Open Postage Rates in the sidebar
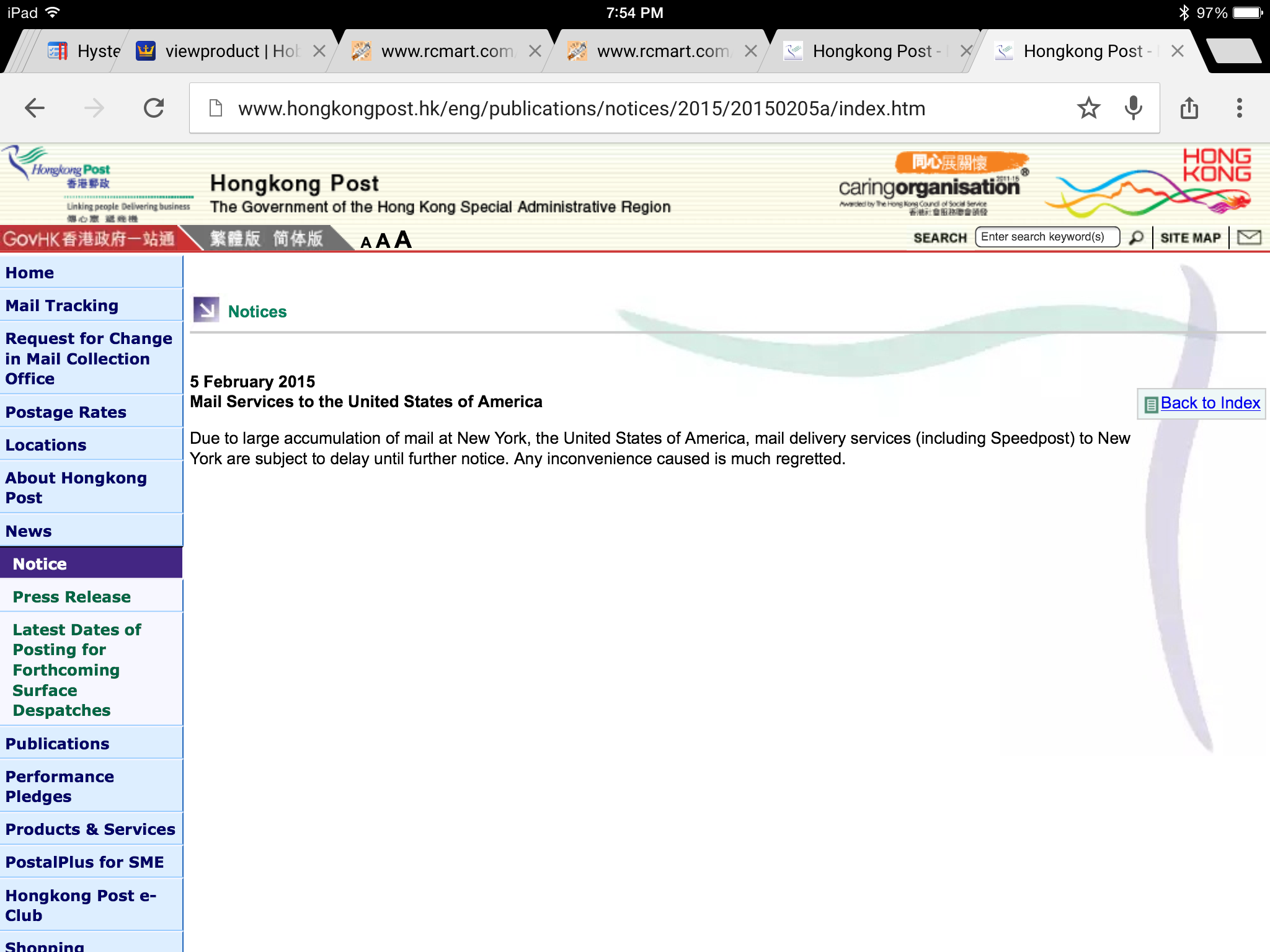The height and width of the screenshot is (952, 1270). click(x=91, y=412)
